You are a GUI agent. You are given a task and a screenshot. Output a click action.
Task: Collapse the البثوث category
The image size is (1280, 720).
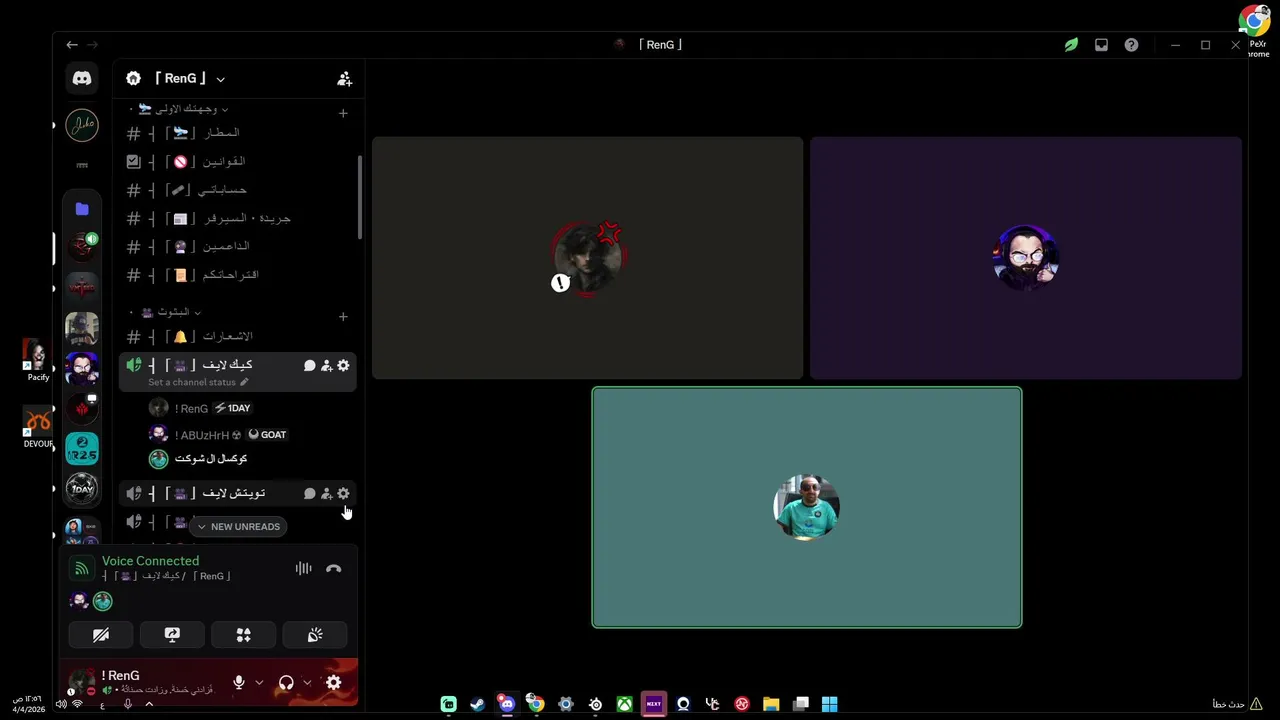click(171, 312)
